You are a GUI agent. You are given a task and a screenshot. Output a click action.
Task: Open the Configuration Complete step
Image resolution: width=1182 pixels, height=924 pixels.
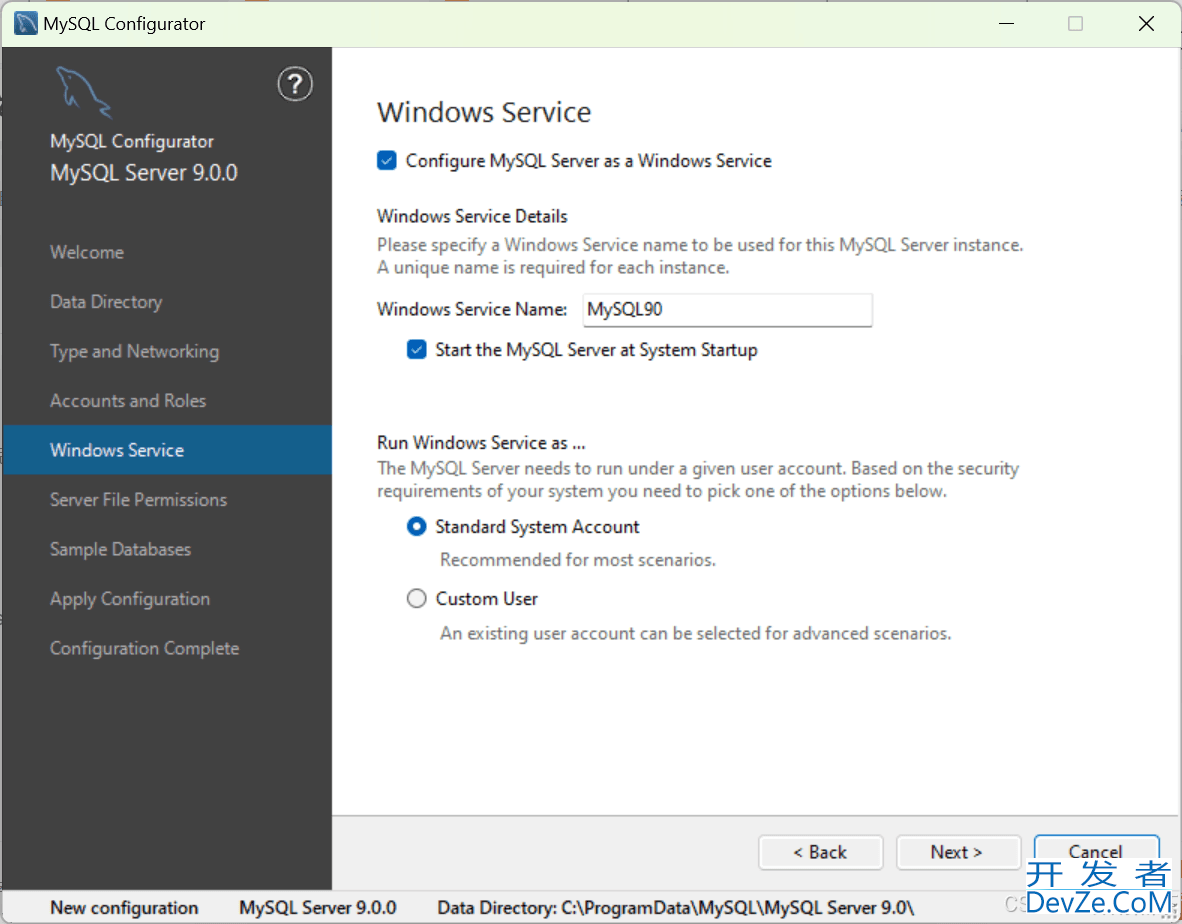click(x=145, y=649)
